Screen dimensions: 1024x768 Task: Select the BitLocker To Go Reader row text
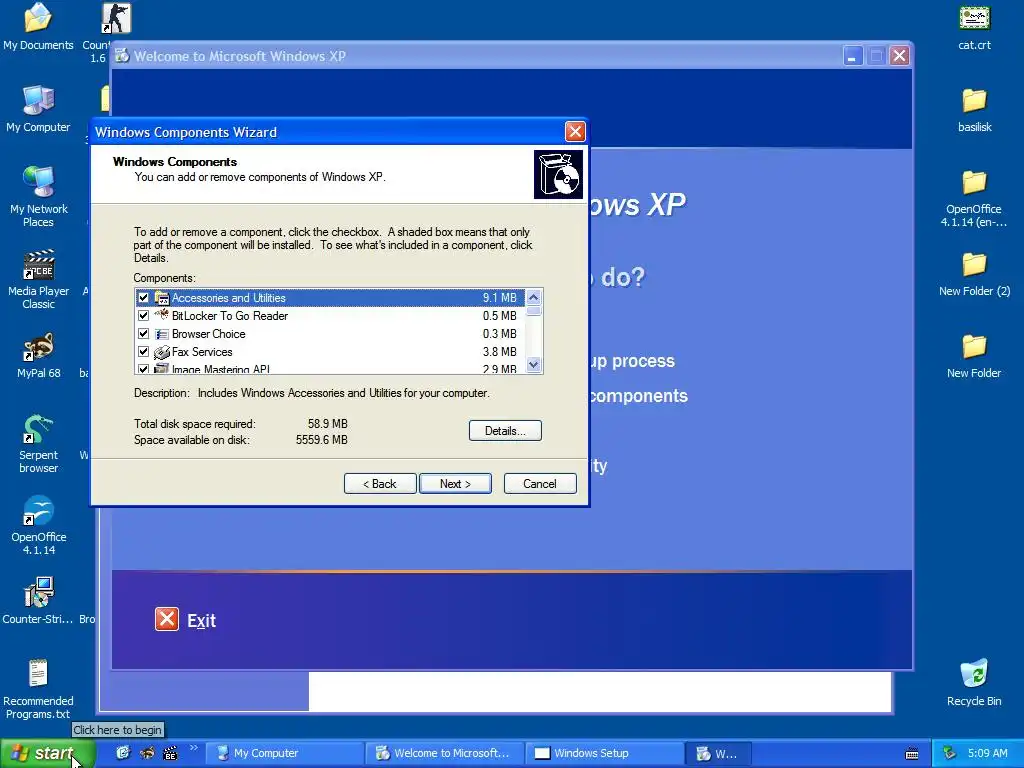[x=230, y=315]
